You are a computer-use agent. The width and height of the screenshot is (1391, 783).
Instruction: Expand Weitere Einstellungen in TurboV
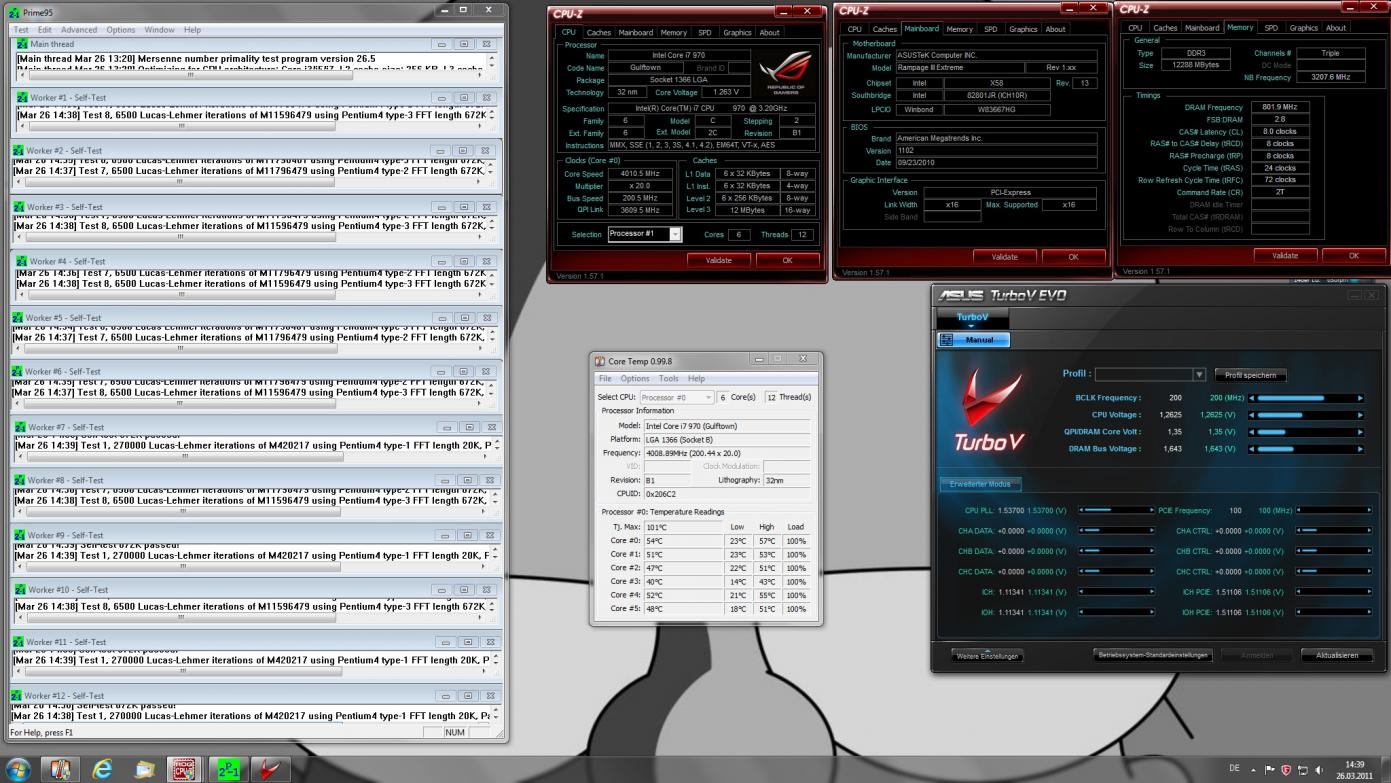tap(988, 656)
